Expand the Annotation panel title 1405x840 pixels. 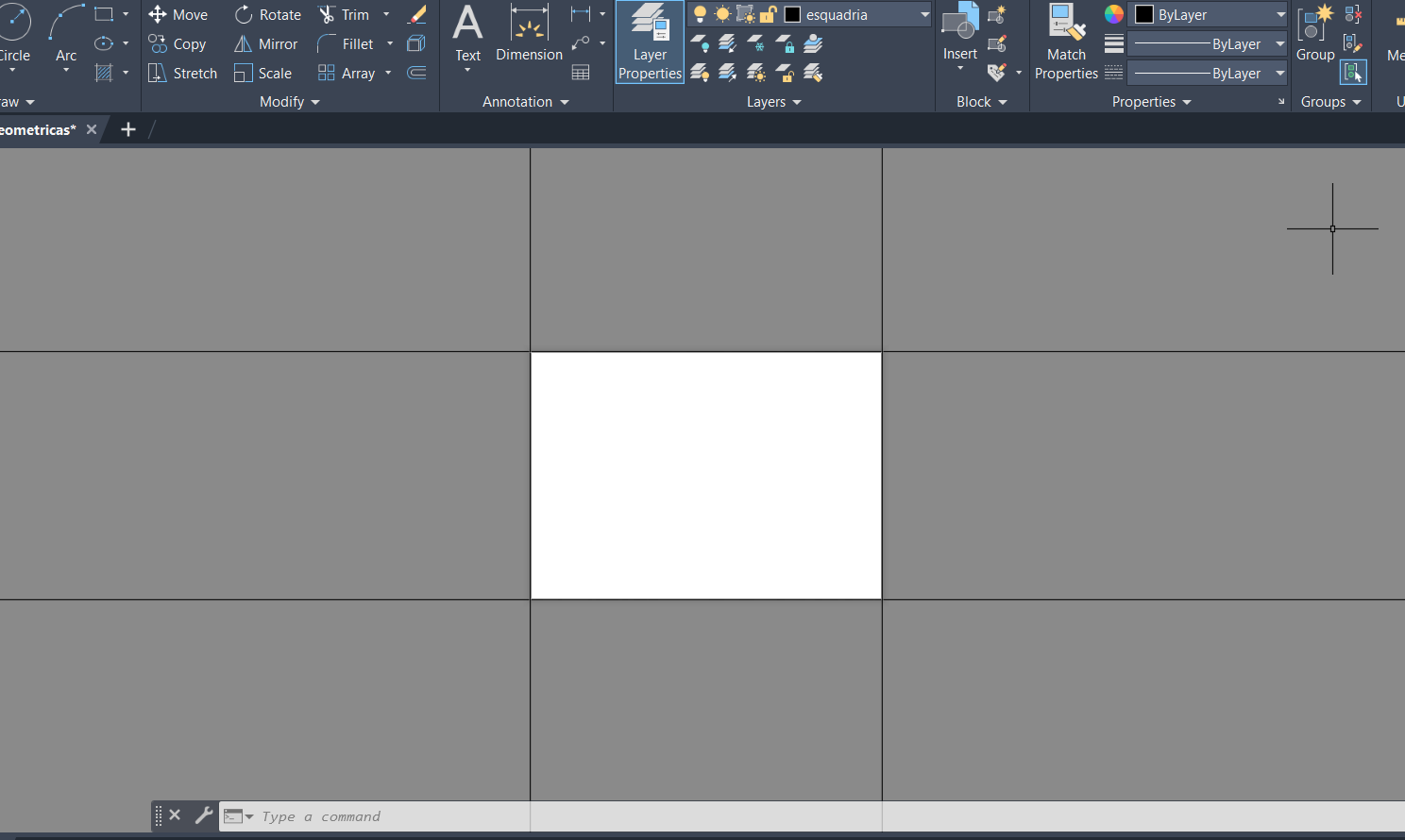526,102
